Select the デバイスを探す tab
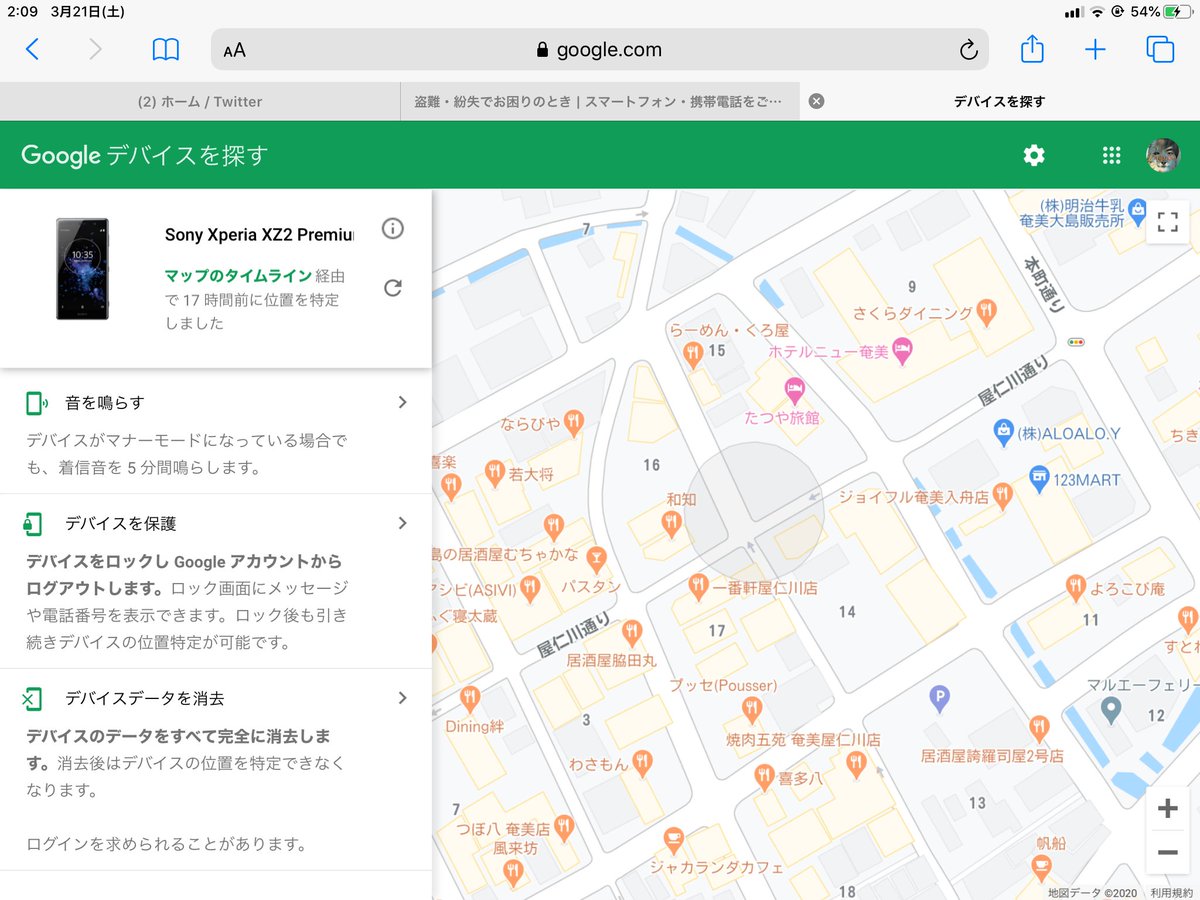This screenshot has width=1200, height=900. coord(1000,101)
